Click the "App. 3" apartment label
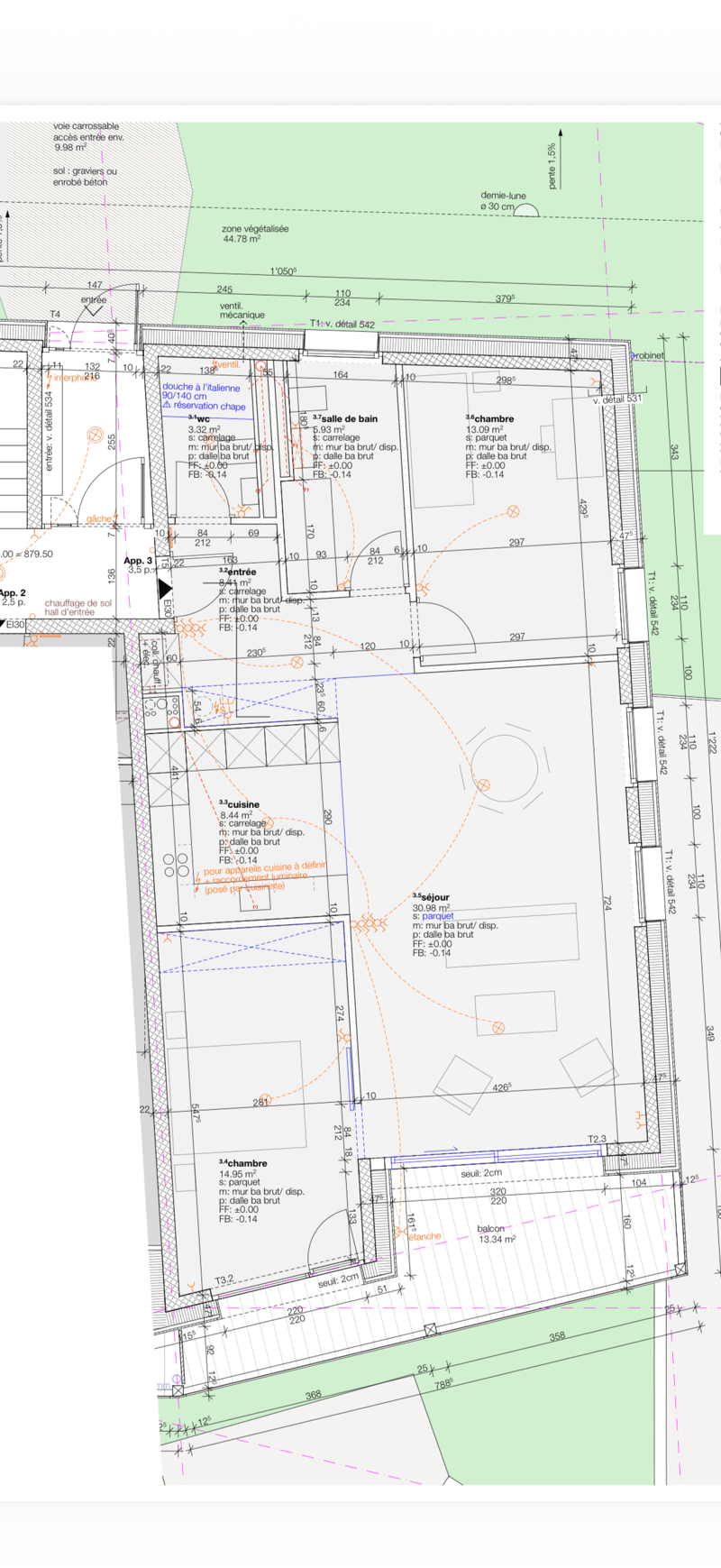This screenshot has height=1568, width=721. tap(138, 561)
